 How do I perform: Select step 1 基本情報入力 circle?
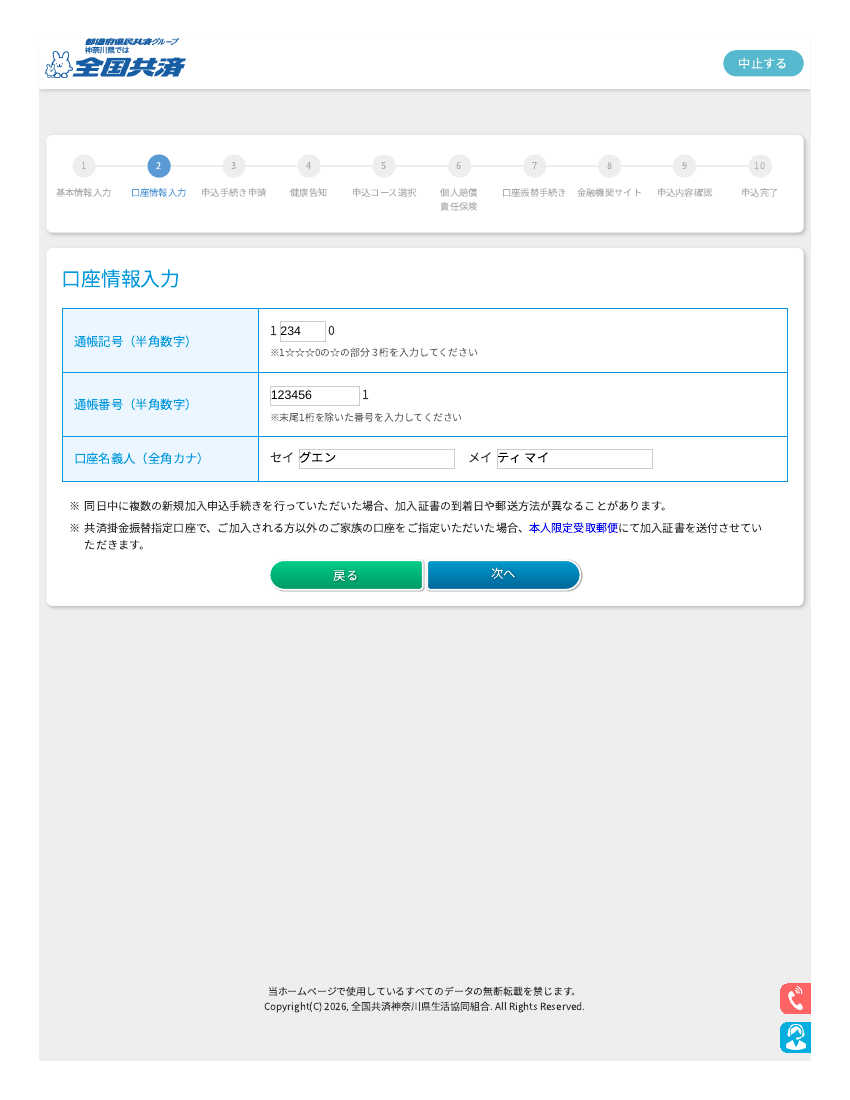tap(83, 166)
